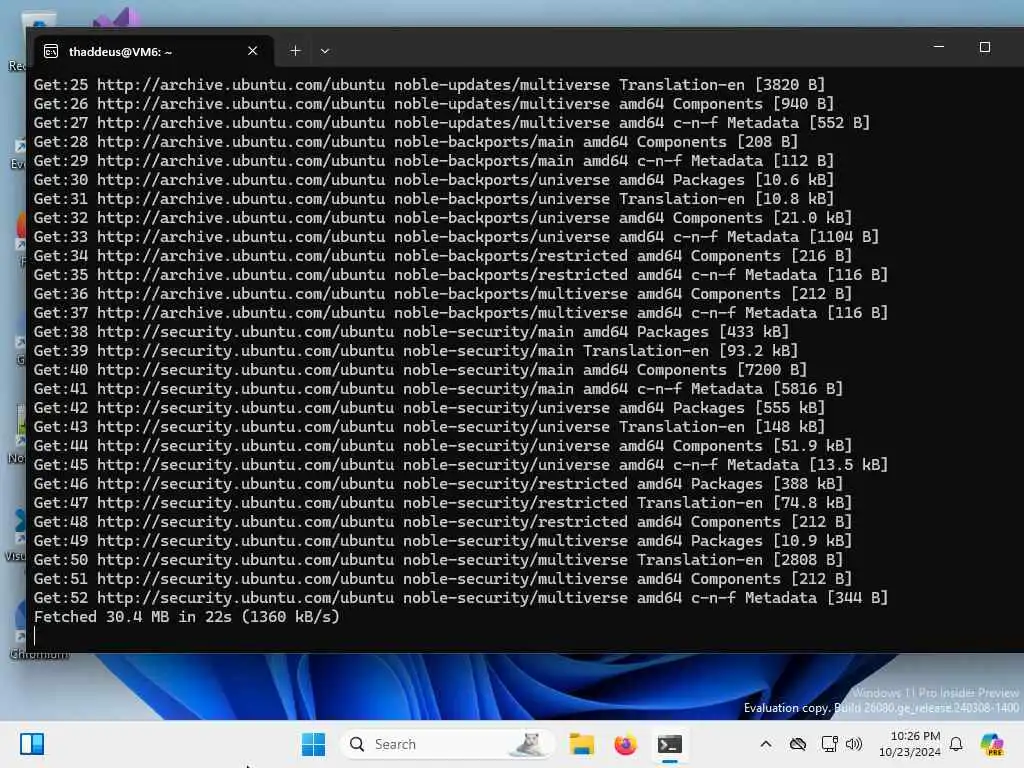Open the clock showing 10:26 PM
This screenshot has height=768, width=1024.
910,744
